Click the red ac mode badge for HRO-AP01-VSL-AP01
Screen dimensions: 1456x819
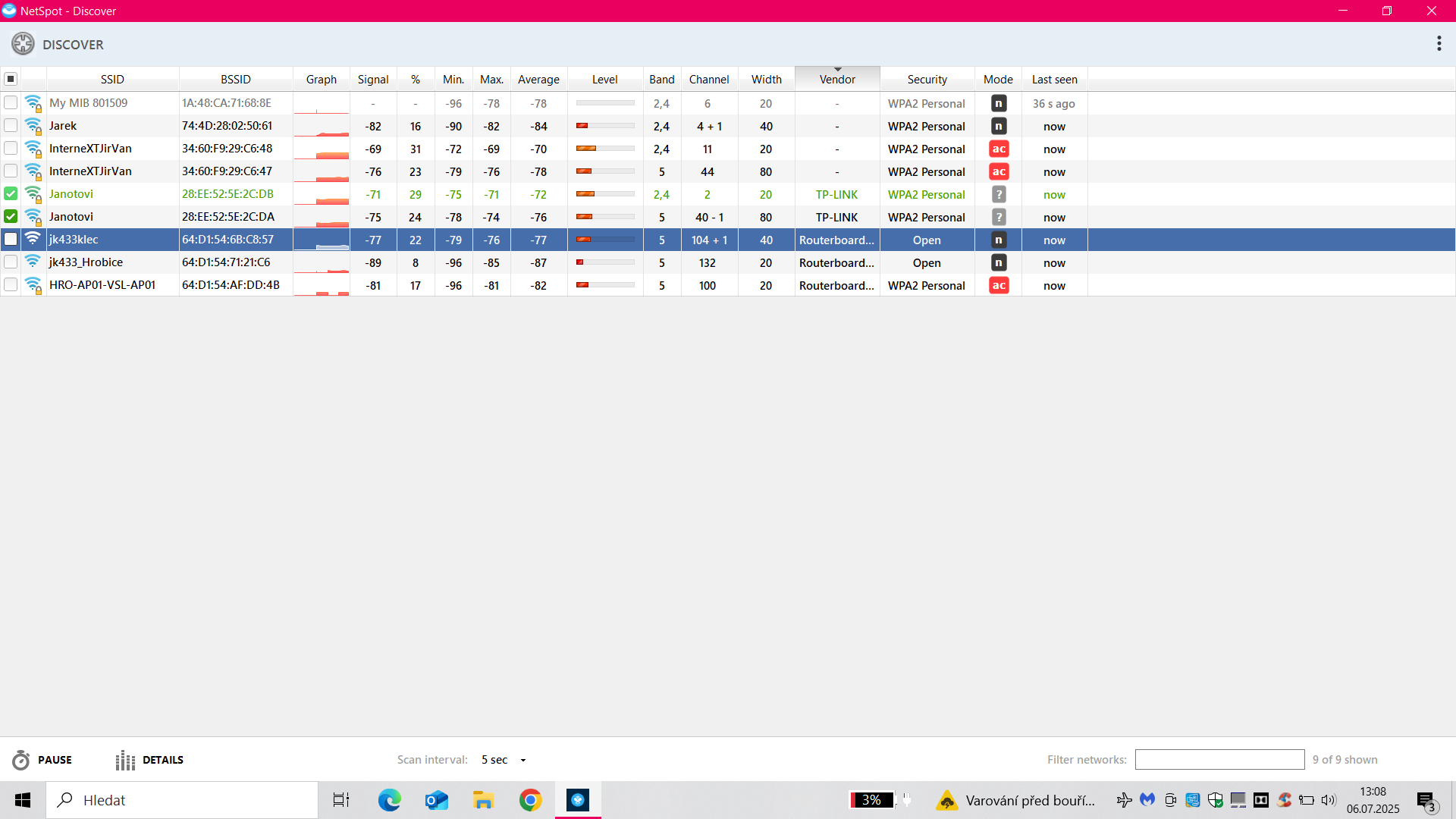(999, 285)
